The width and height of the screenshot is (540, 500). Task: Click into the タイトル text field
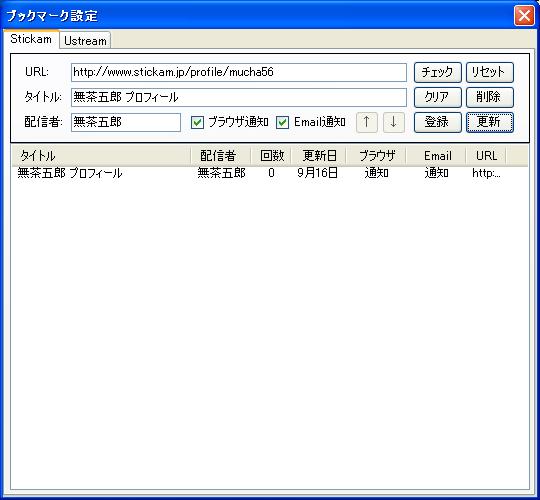pyautogui.click(x=239, y=97)
